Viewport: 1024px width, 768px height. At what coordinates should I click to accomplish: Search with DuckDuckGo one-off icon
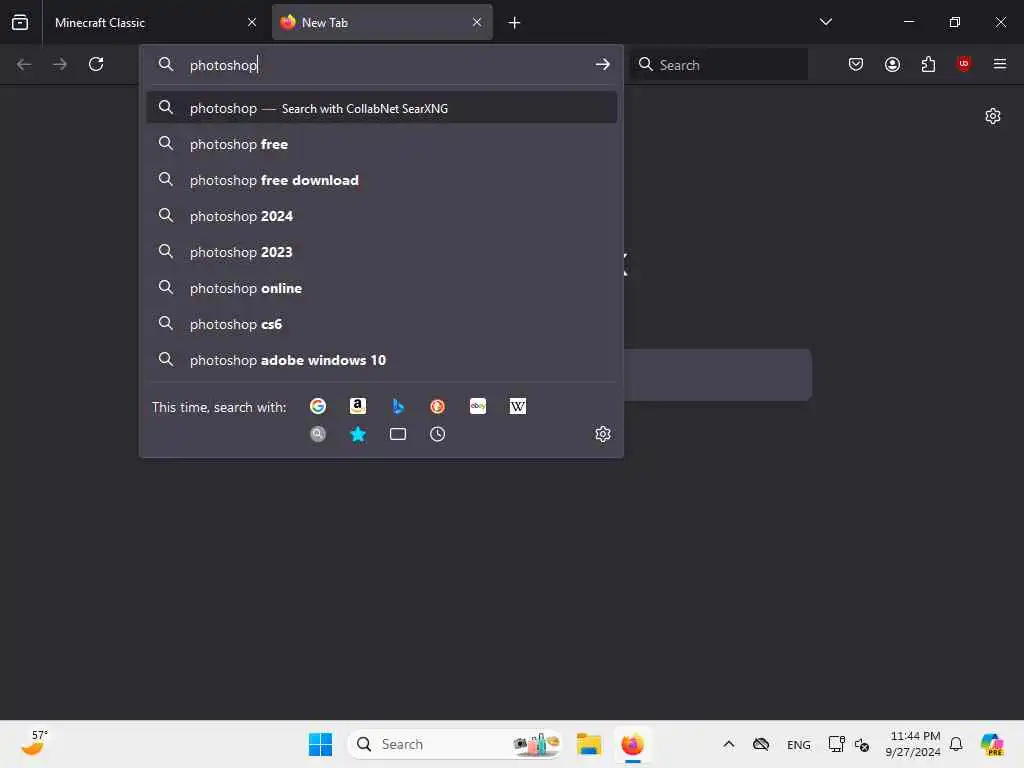pos(438,406)
